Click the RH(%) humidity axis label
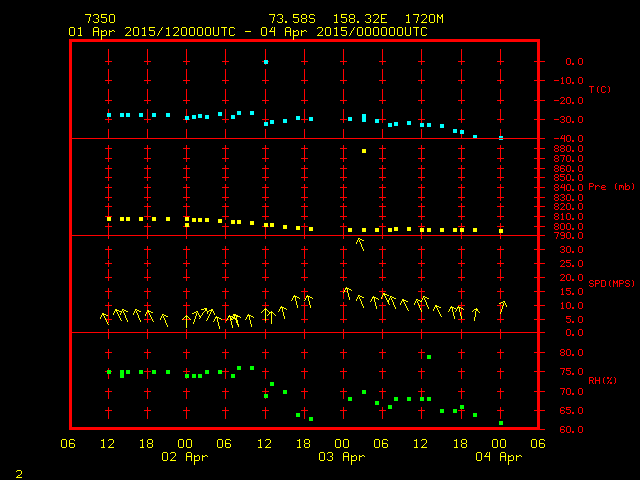This screenshot has width=640, height=480. point(601,381)
